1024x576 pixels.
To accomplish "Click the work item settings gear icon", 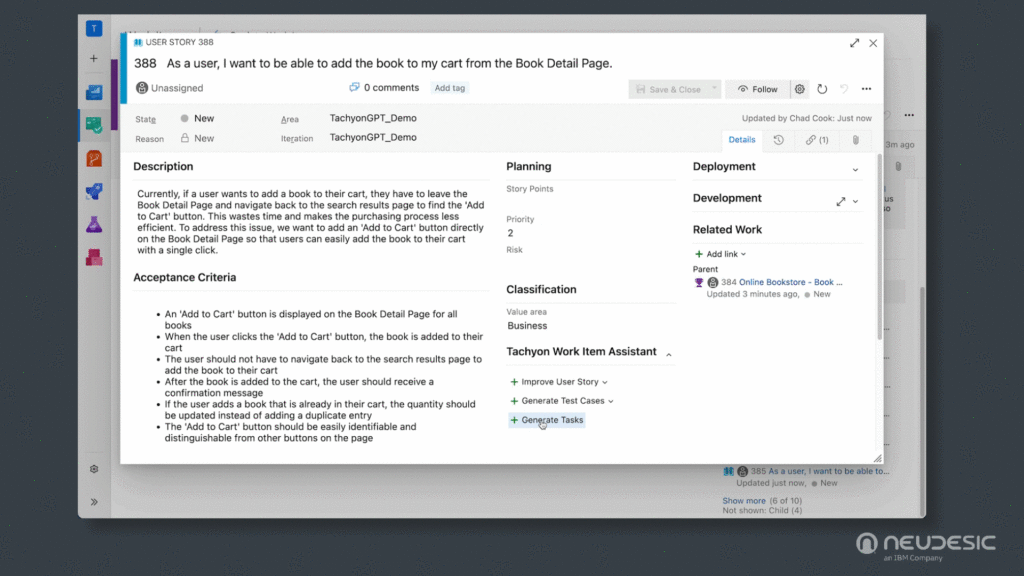I will click(x=799, y=88).
